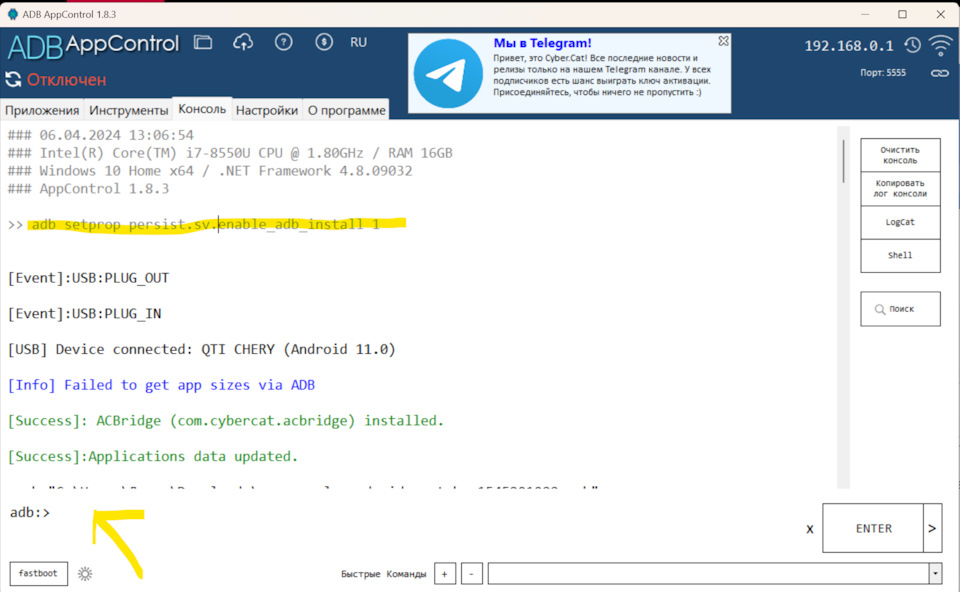This screenshot has width=960, height=592.
Task: Click the link chain icon by port
Action: [940, 73]
